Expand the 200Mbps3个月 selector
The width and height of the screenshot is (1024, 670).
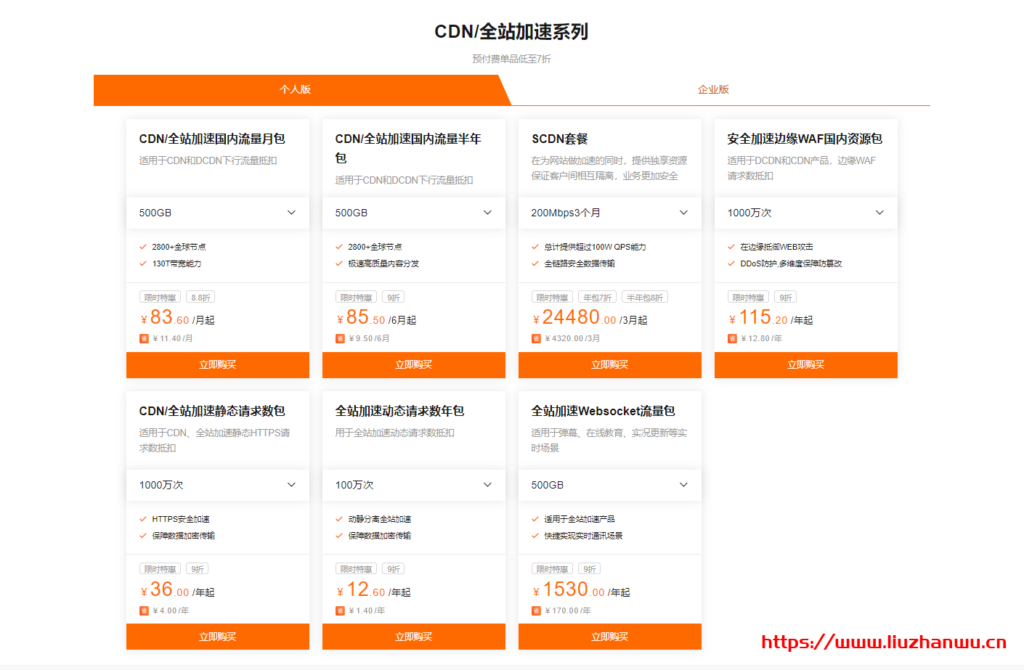coord(609,212)
